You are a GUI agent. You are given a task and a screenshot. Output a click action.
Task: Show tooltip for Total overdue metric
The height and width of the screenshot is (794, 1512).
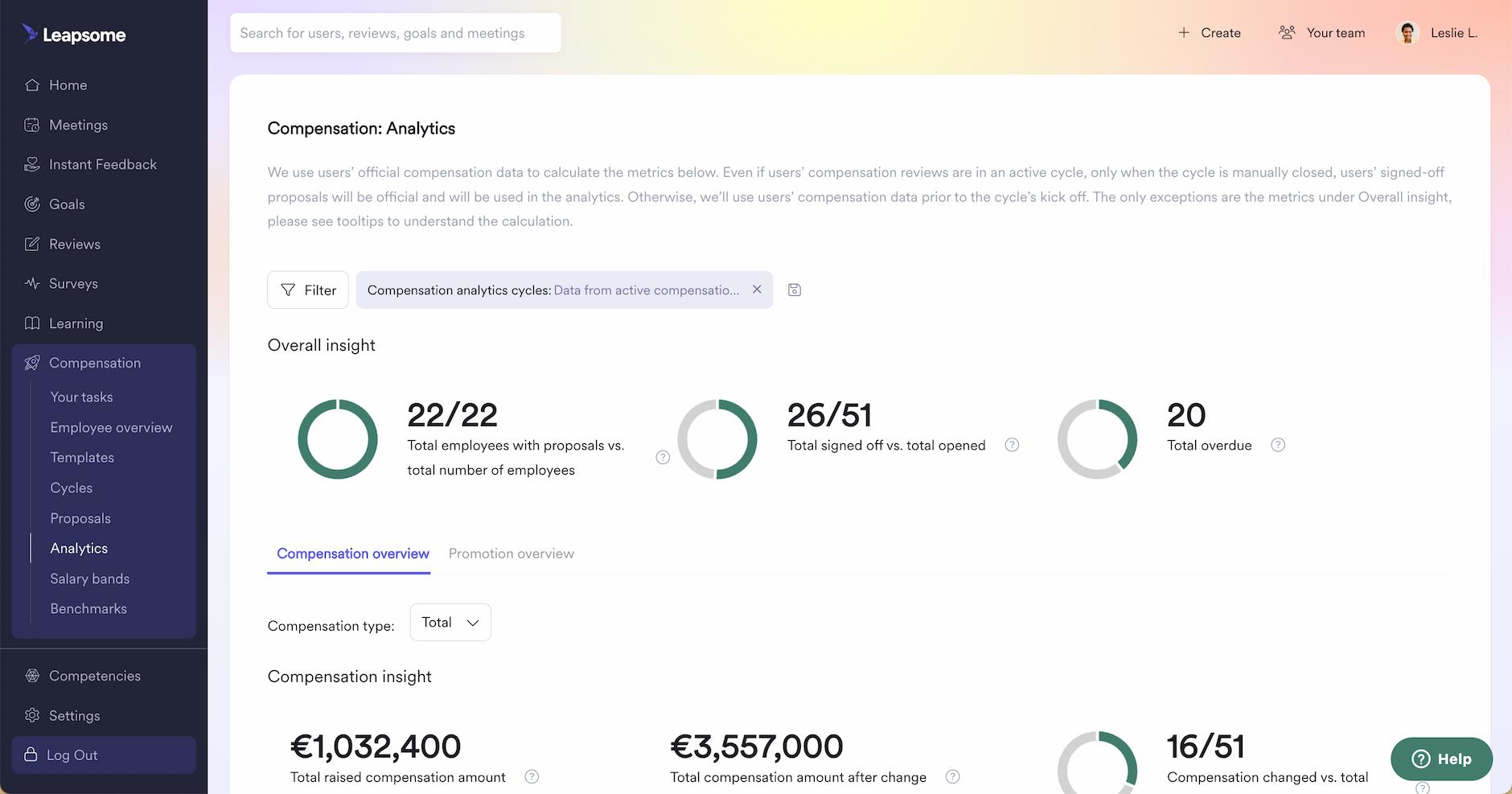(1278, 444)
